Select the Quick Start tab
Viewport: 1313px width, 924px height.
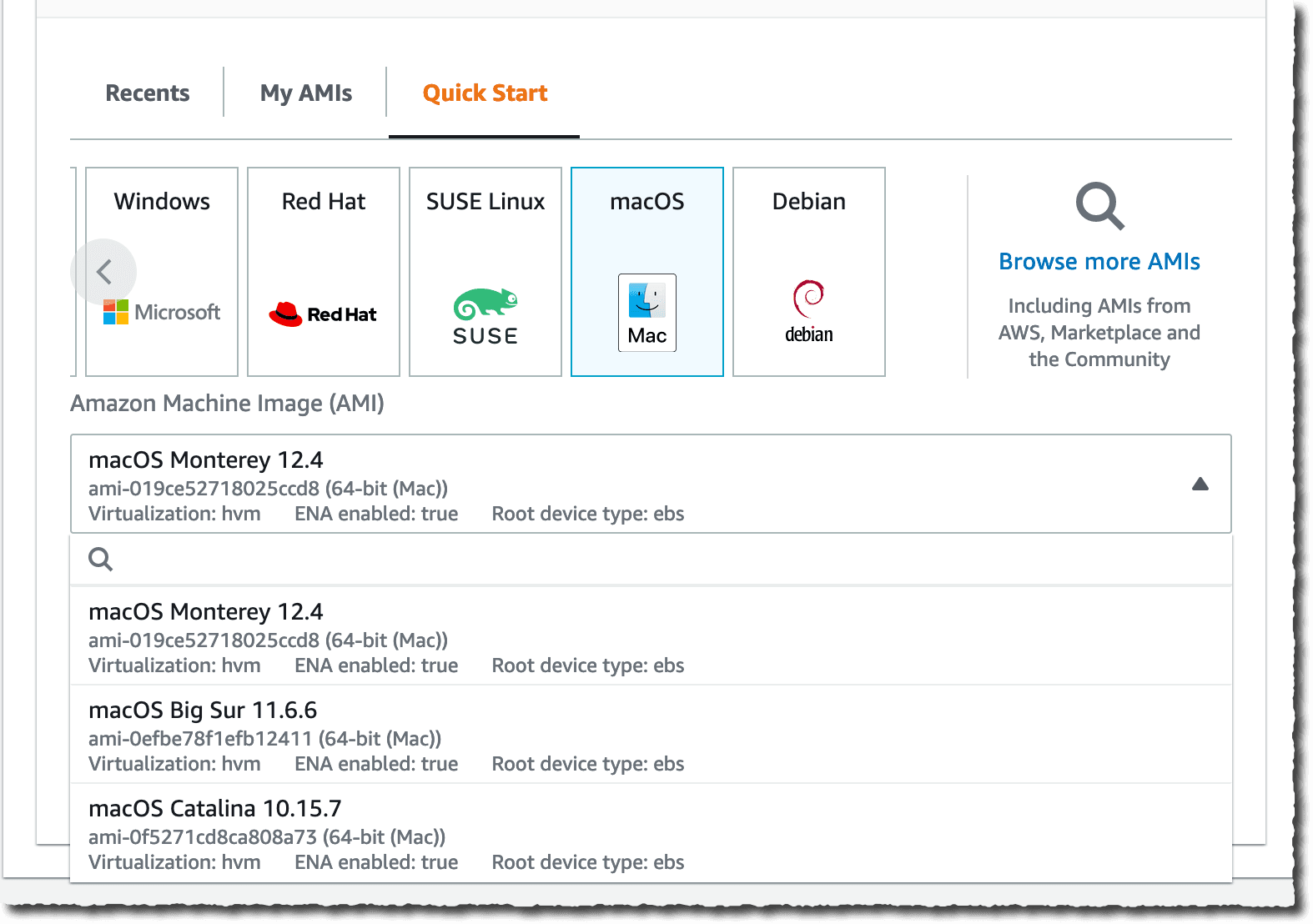485,93
